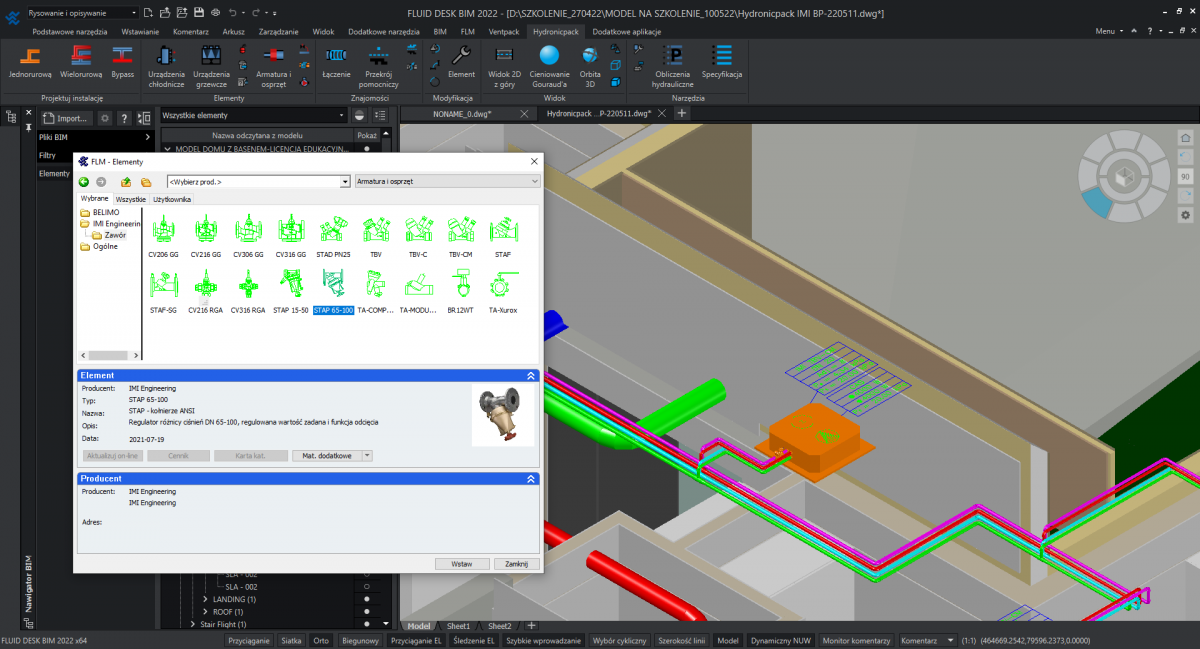This screenshot has height=649, width=1200.
Task: Click the green back arrow in FLM dialog
Action: (84, 182)
